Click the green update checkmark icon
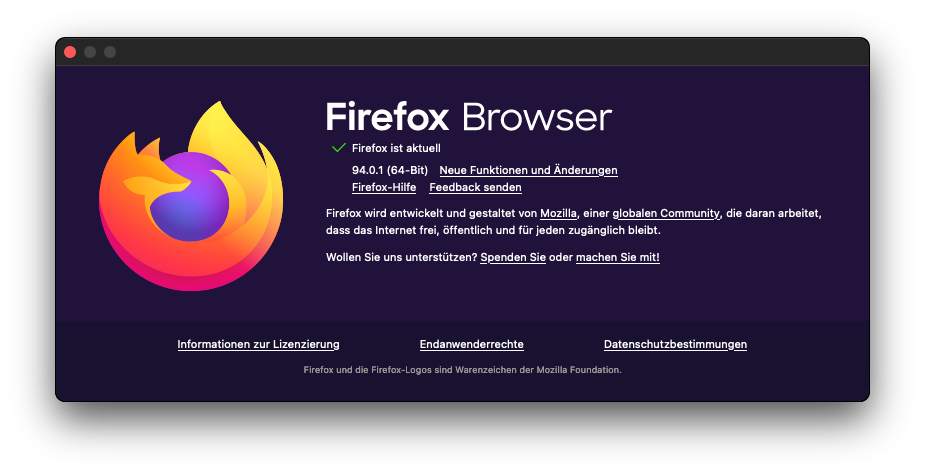The image size is (925, 475). tap(338, 148)
